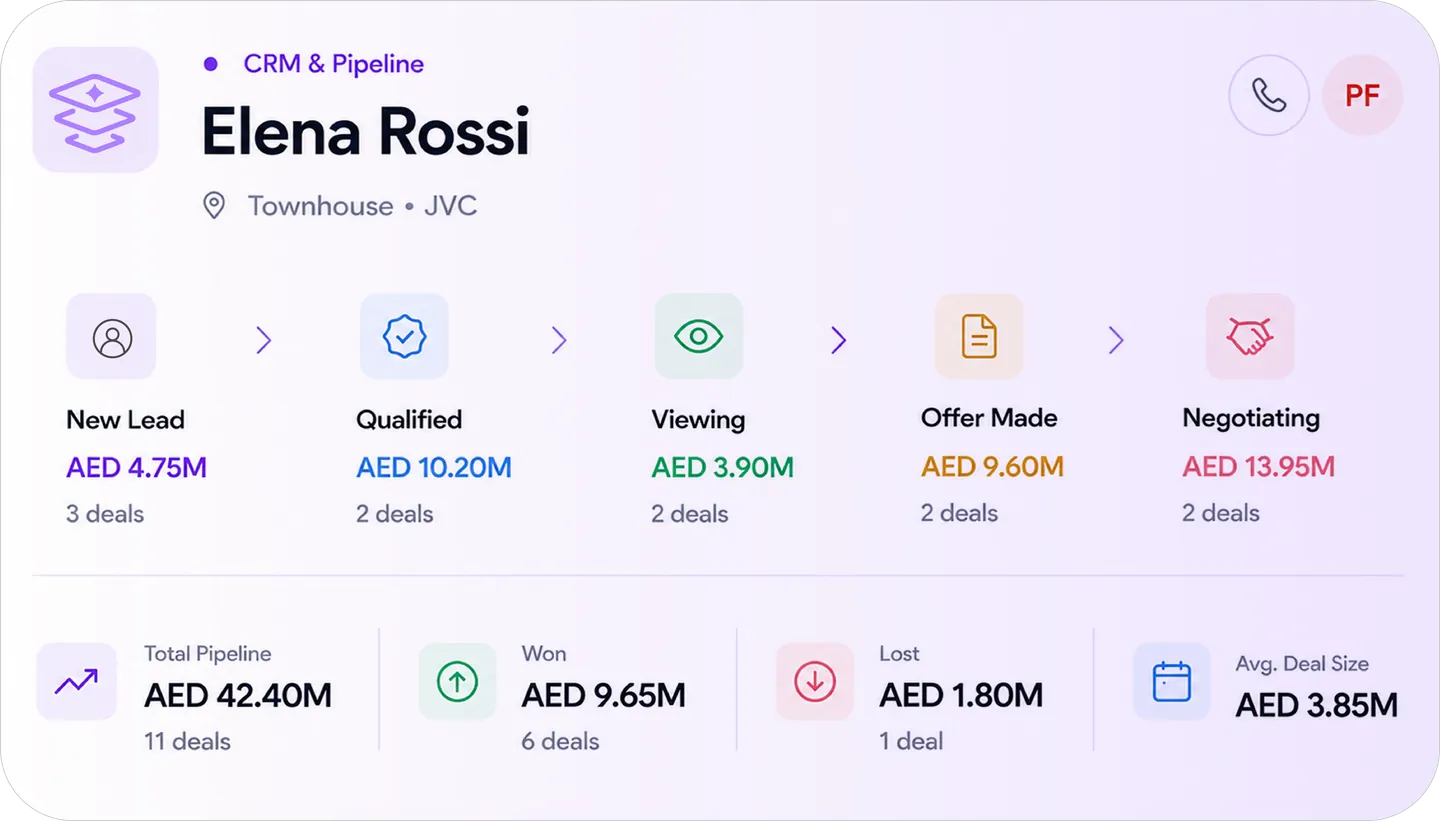1440x821 pixels.
Task: Click the 11 deals count under Total Pipeline
Action: pyautogui.click(x=187, y=742)
